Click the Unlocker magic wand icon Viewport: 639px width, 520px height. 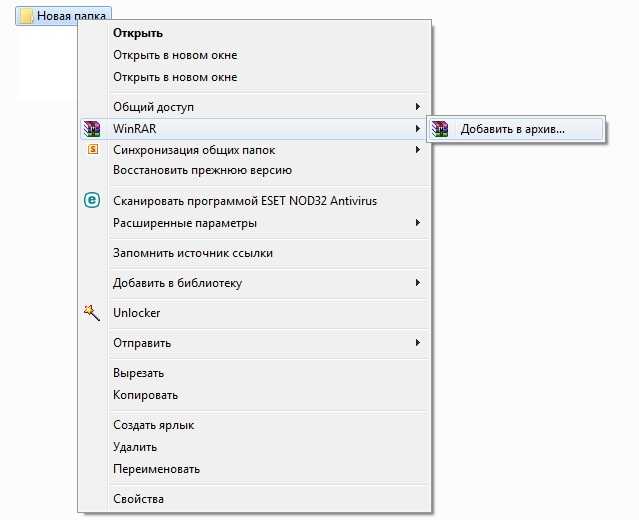pos(92,313)
